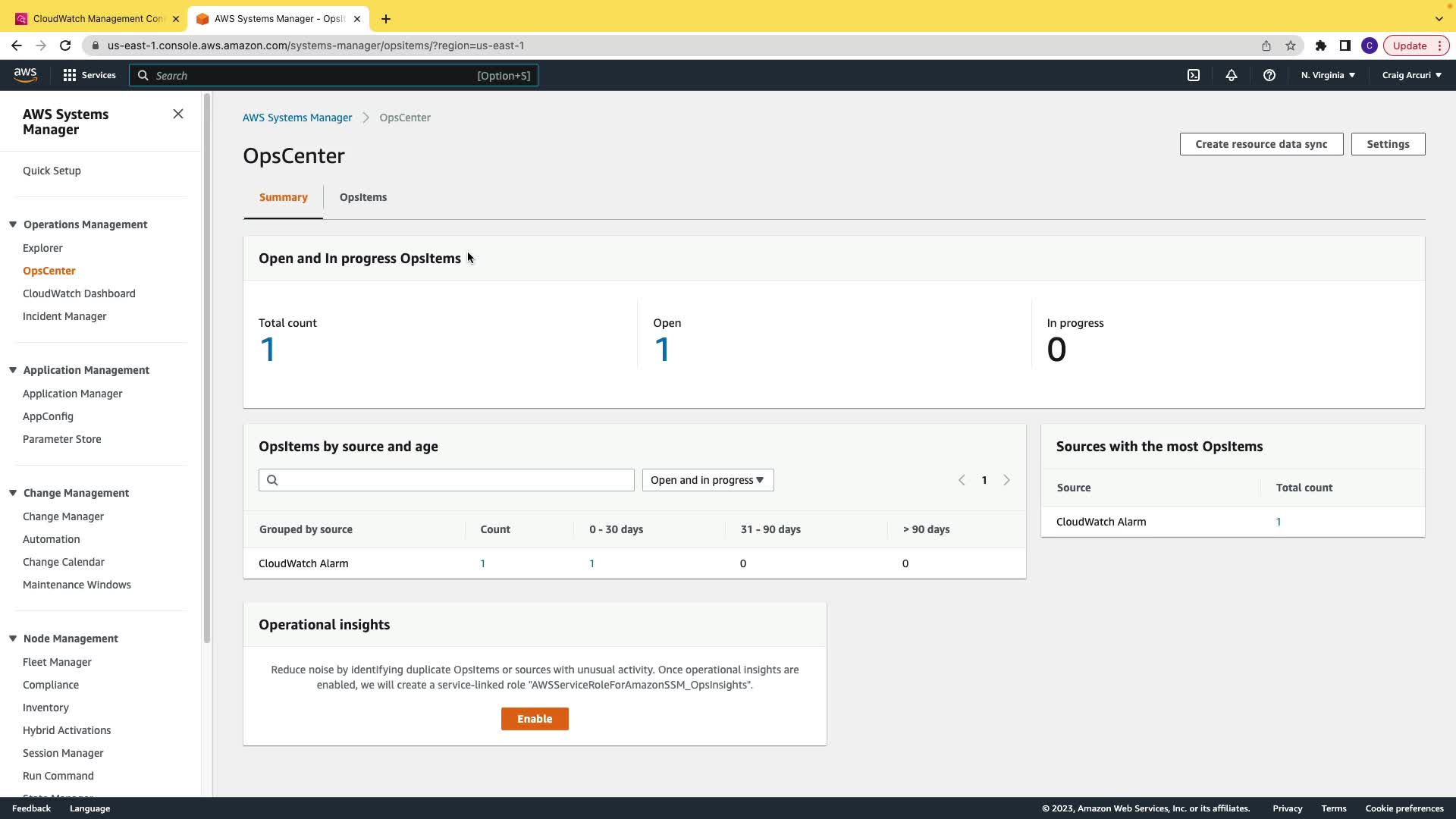Reload the page using browser refresh
This screenshot has height=819, width=1456.
pyautogui.click(x=65, y=45)
